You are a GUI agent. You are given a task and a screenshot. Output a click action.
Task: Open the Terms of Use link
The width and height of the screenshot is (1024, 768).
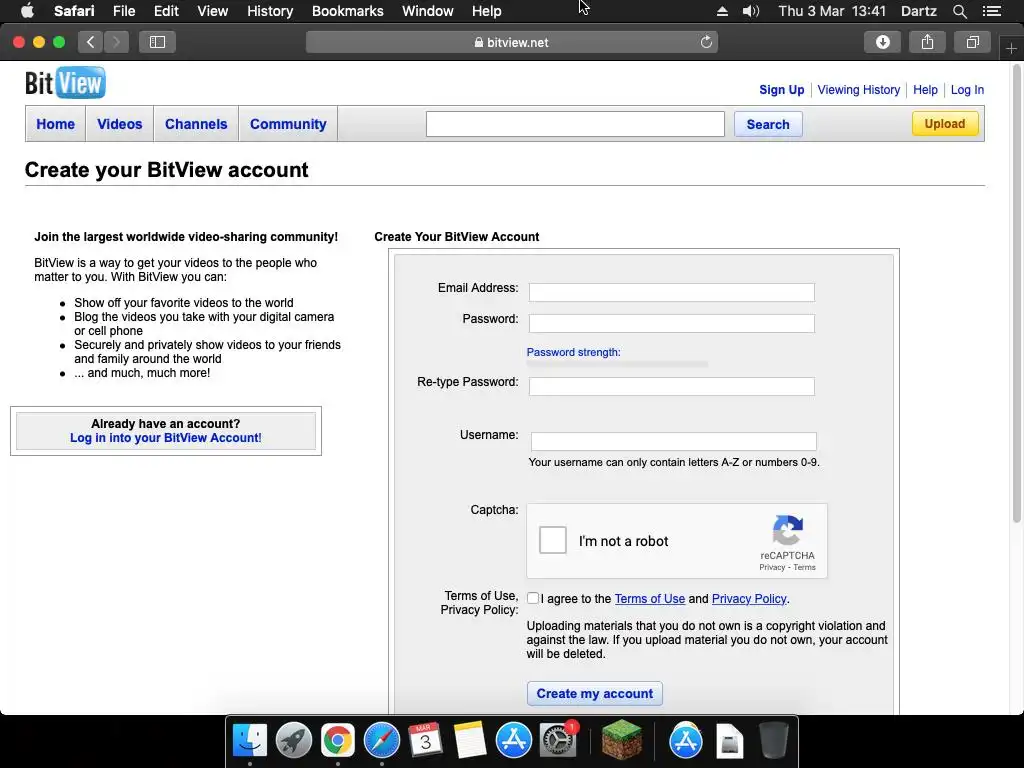click(x=650, y=599)
